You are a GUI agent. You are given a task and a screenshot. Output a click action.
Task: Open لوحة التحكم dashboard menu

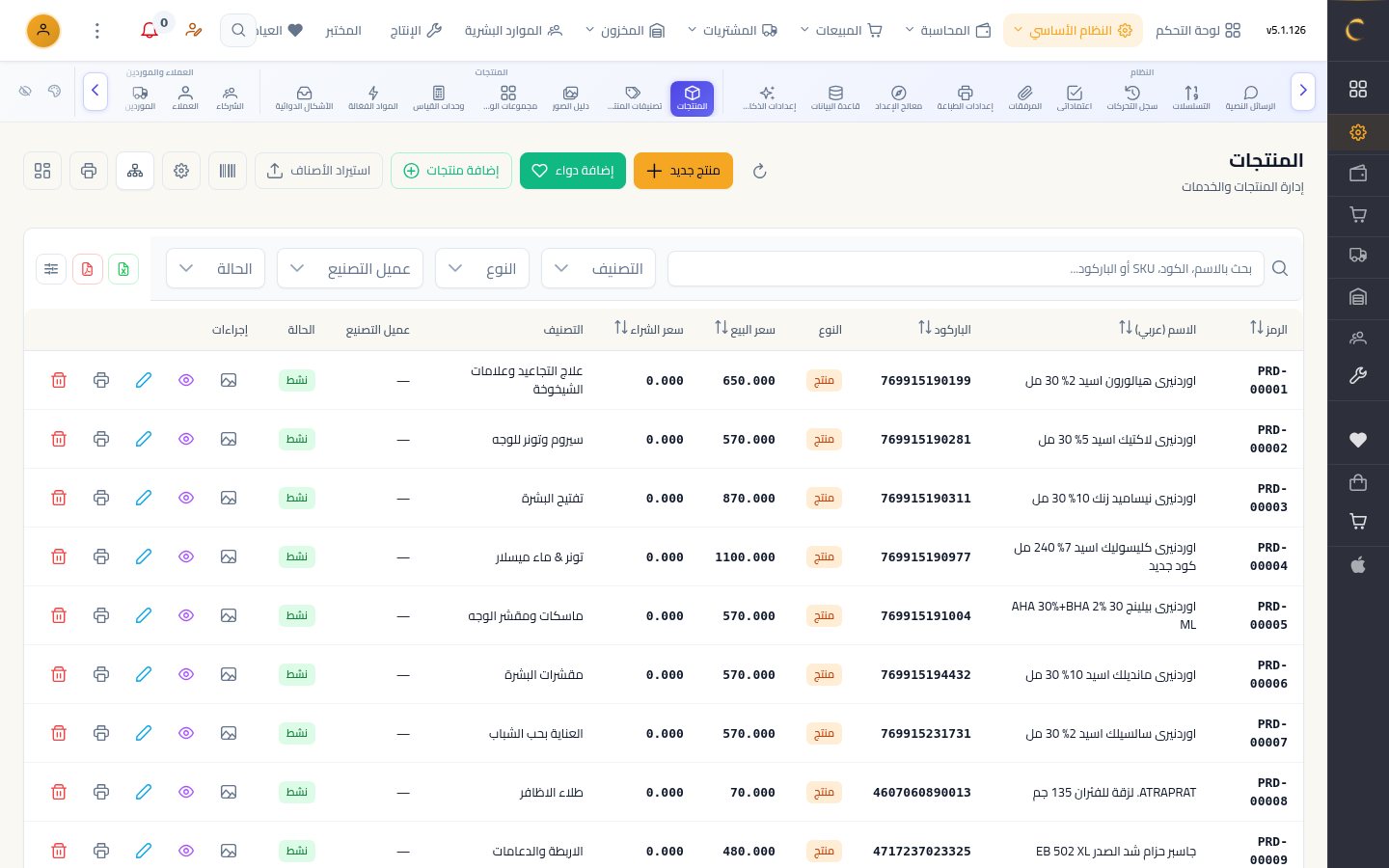(x=1198, y=31)
